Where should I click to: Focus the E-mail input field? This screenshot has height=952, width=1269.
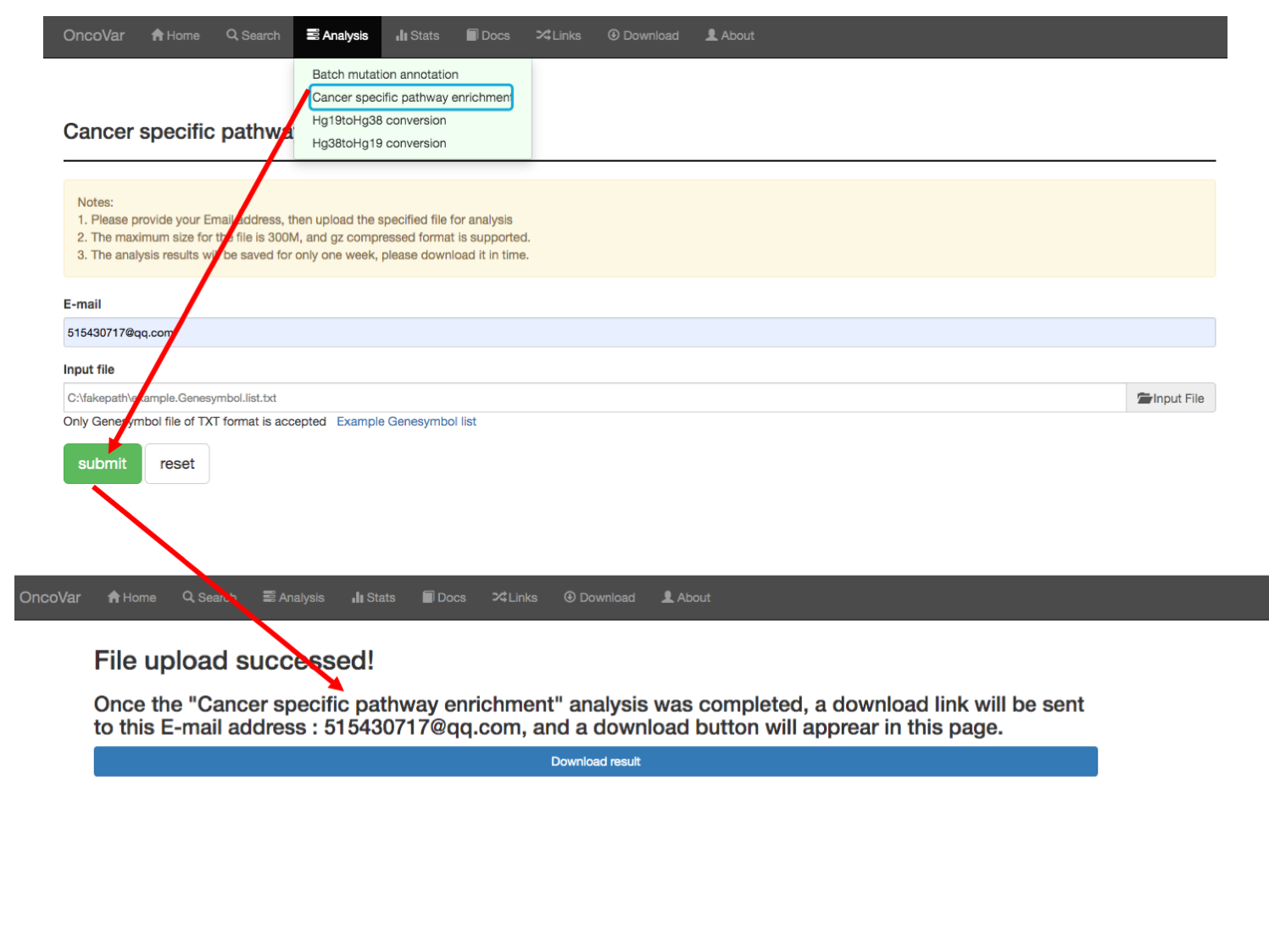pos(639,332)
